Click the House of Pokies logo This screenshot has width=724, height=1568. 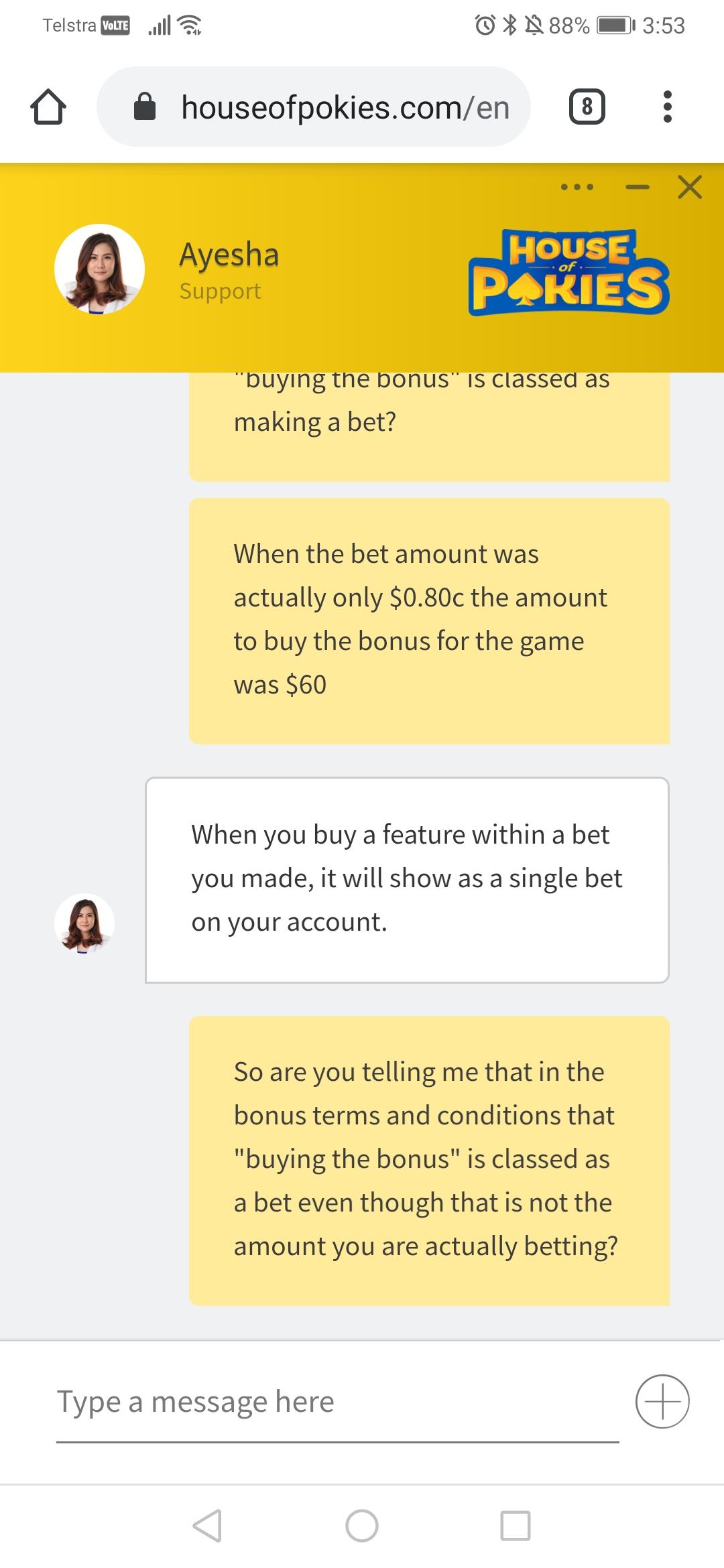tap(568, 272)
